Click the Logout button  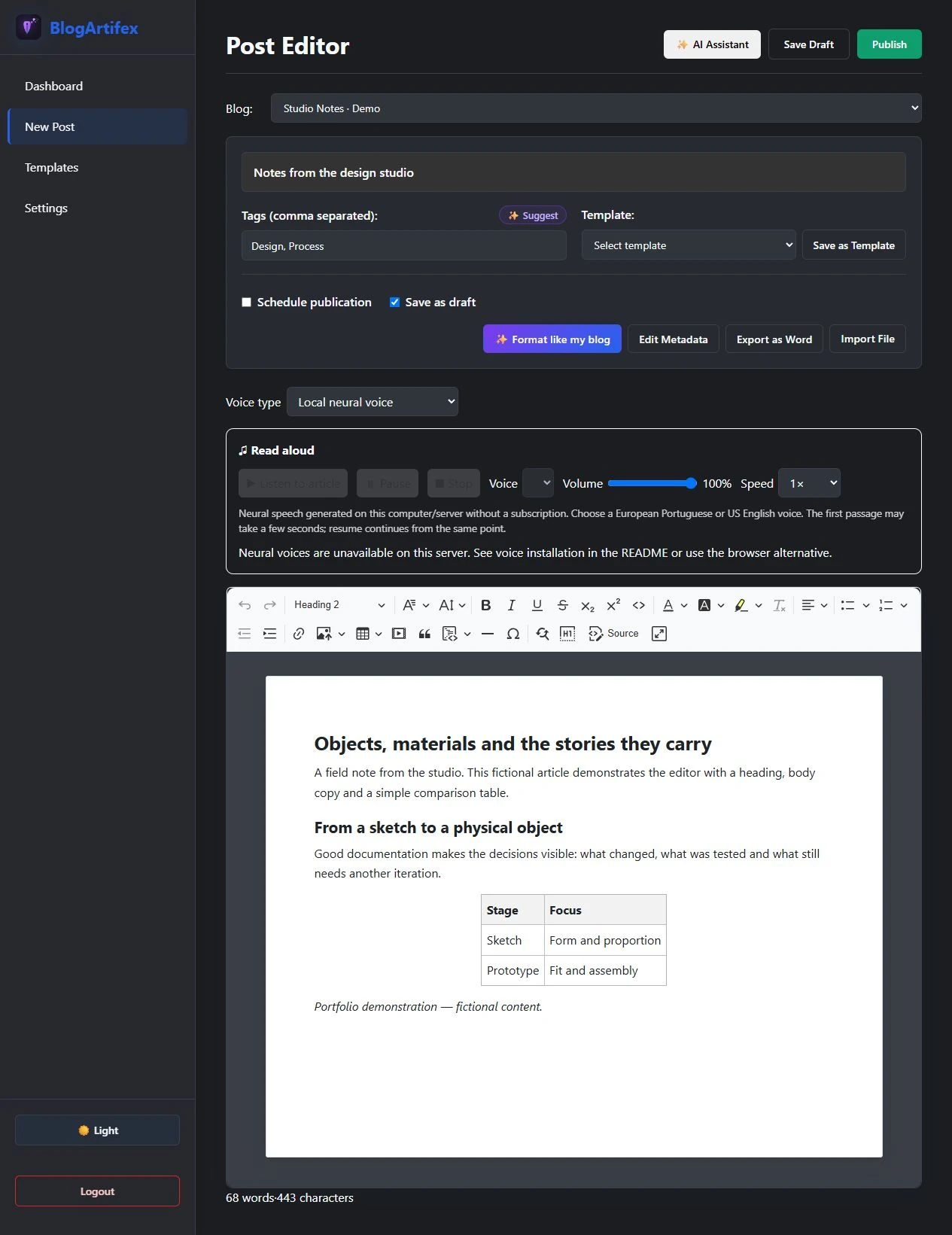pos(98,1191)
